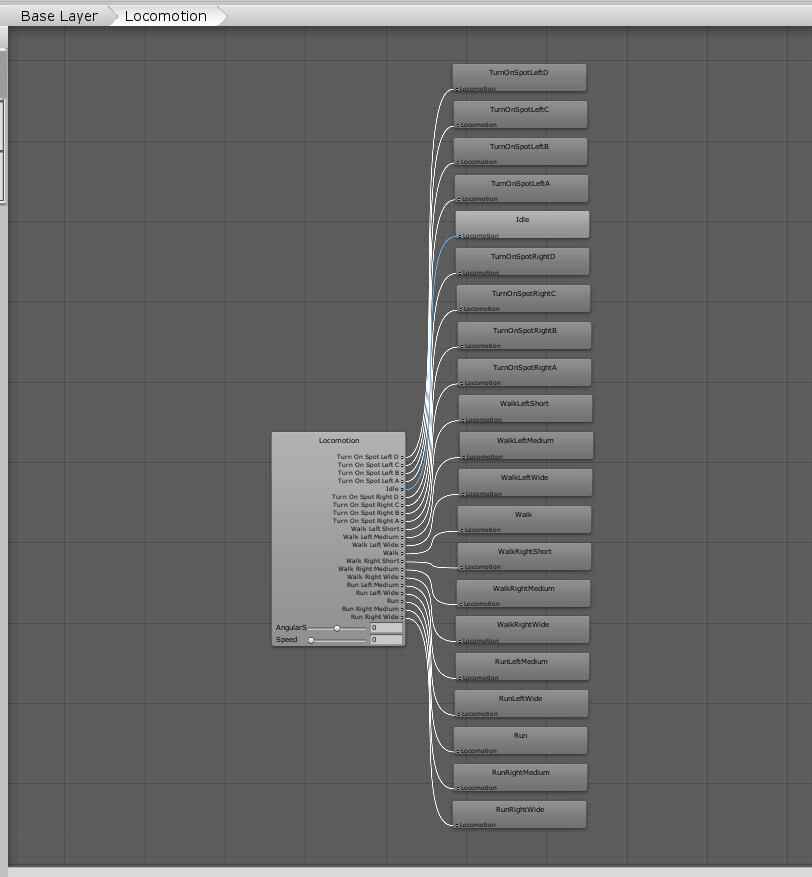Image resolution: width=812 pixels, height=877 pixels.
Task: Select the Walk motion node
Action: (524, 520)
